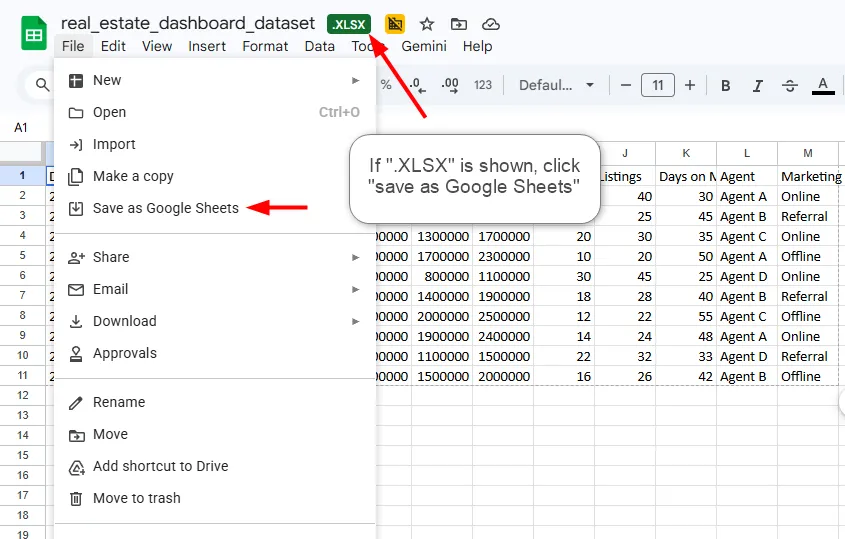Select Move to trash
845x539 pixels.
(214, 498)
